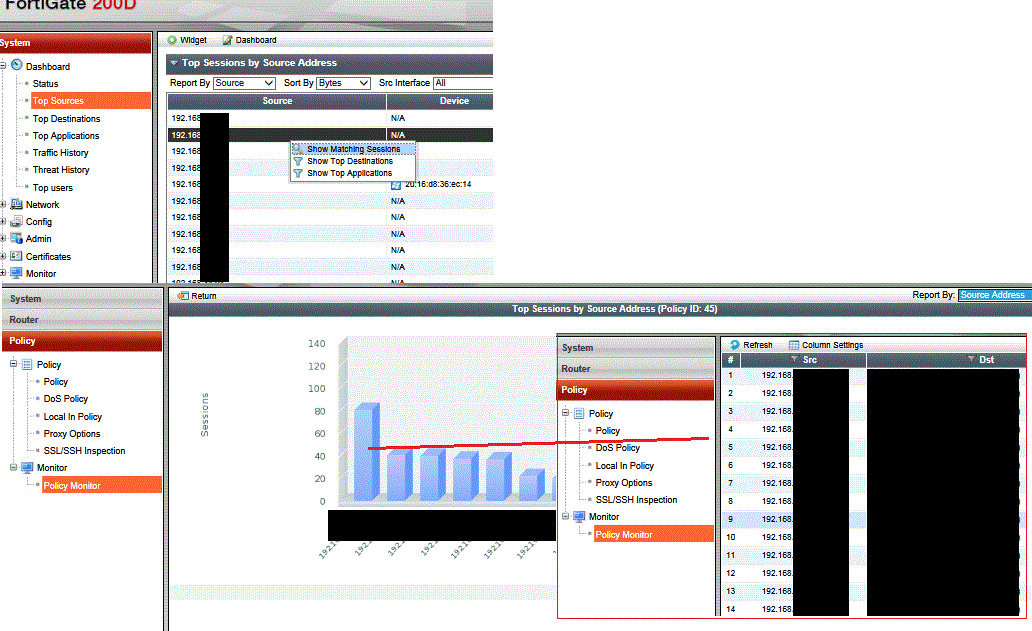Open the Report By Source dropdown
1032x631 pixels.
(x=244, y=83)
